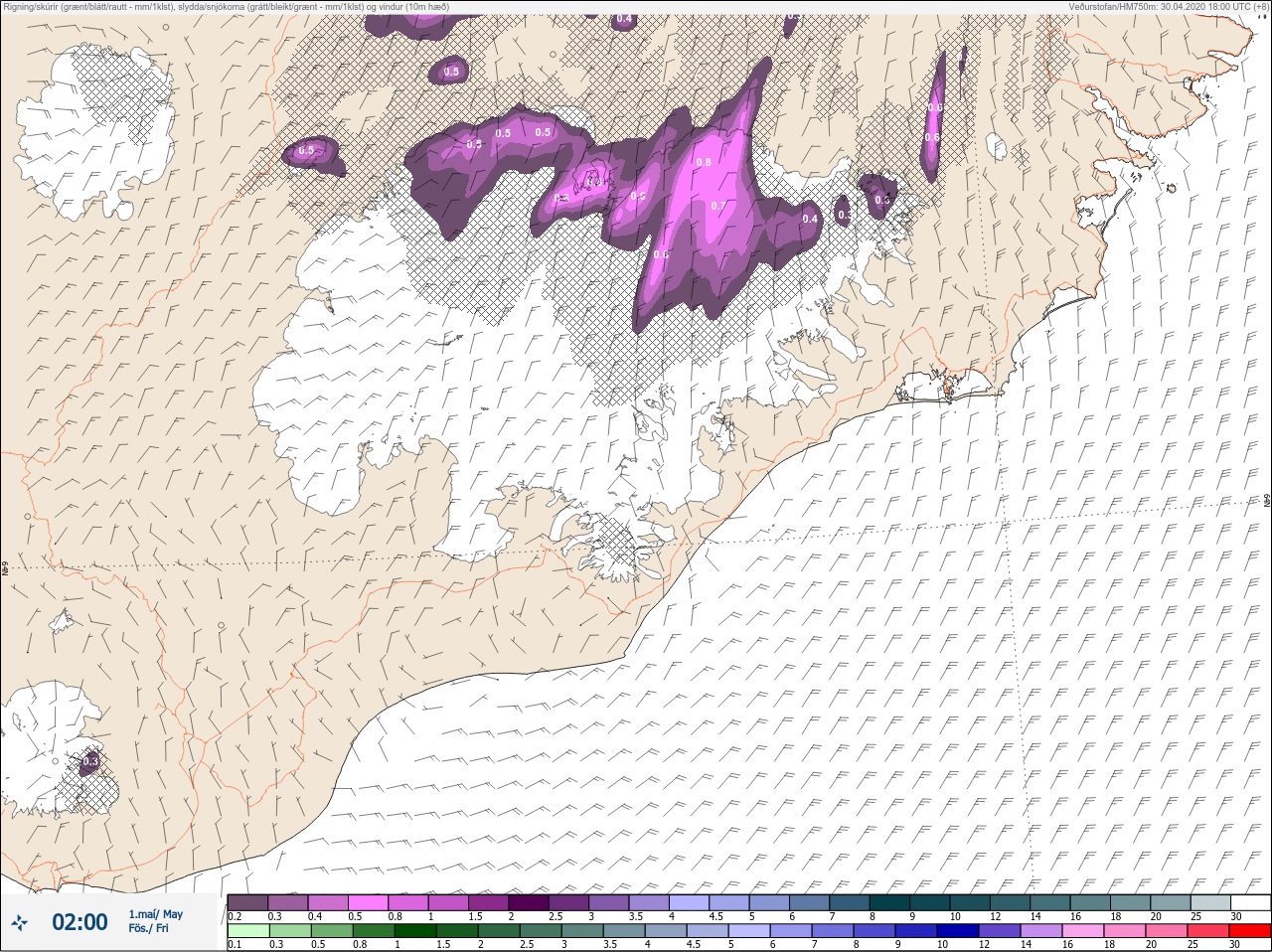Image resolution: width=1272 pixels, height=952 pixels.
Task: Click the Veðurstofan star logo icon
Action: (x=20, y=923)
